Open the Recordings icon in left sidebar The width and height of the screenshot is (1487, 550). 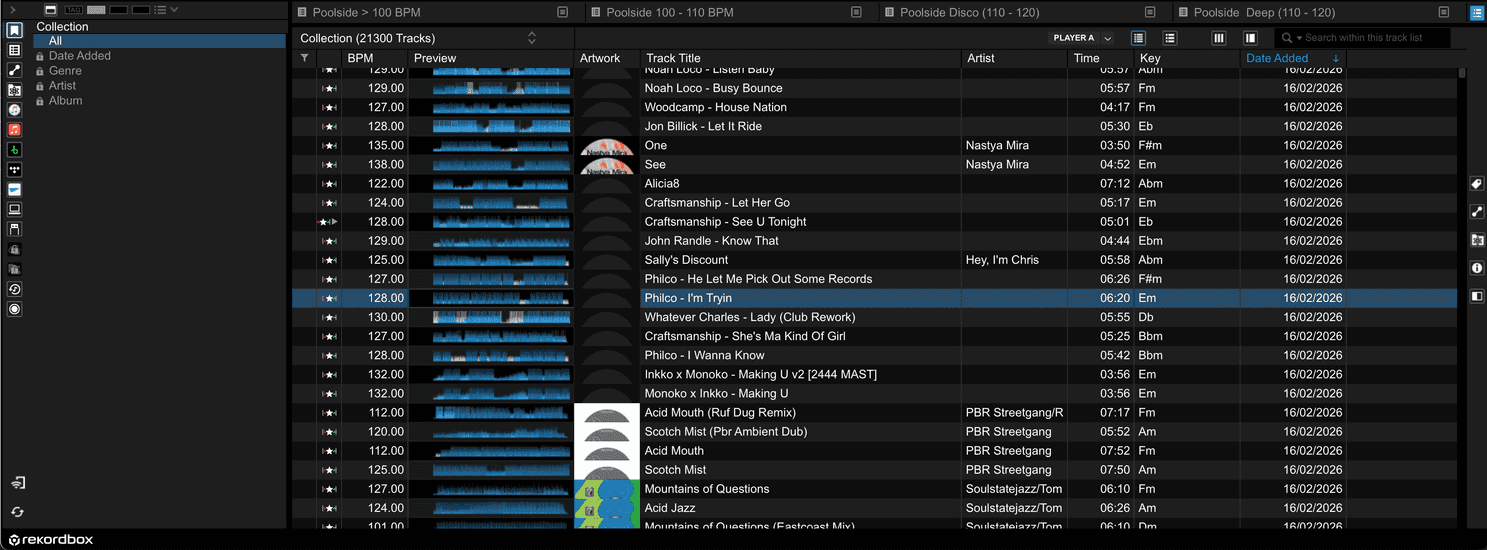[14, 310]
